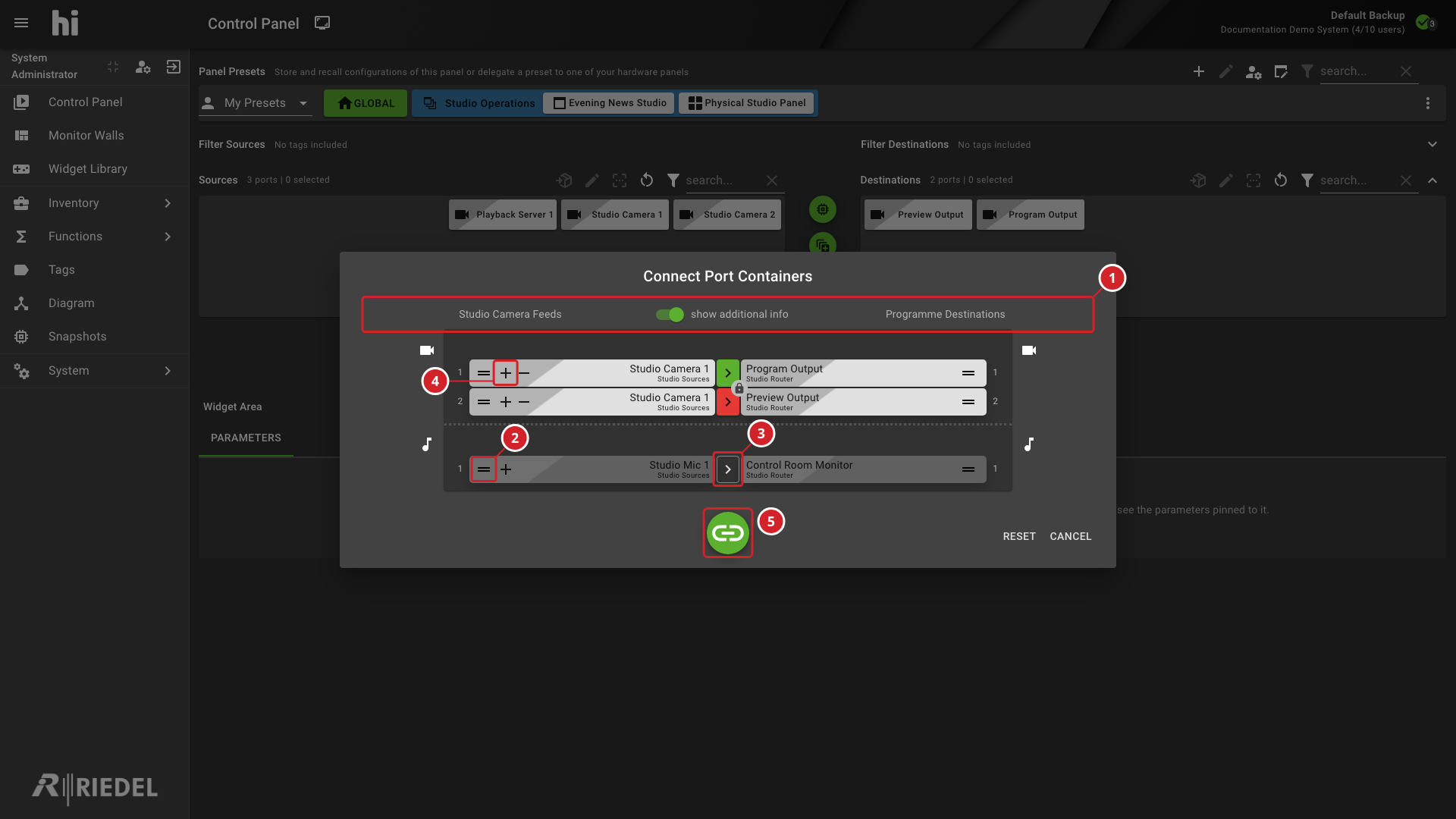The height and width of the screenshot is (819, 1456).
Task: Click the drag handle on Program Output row
Action: [968, 373]
